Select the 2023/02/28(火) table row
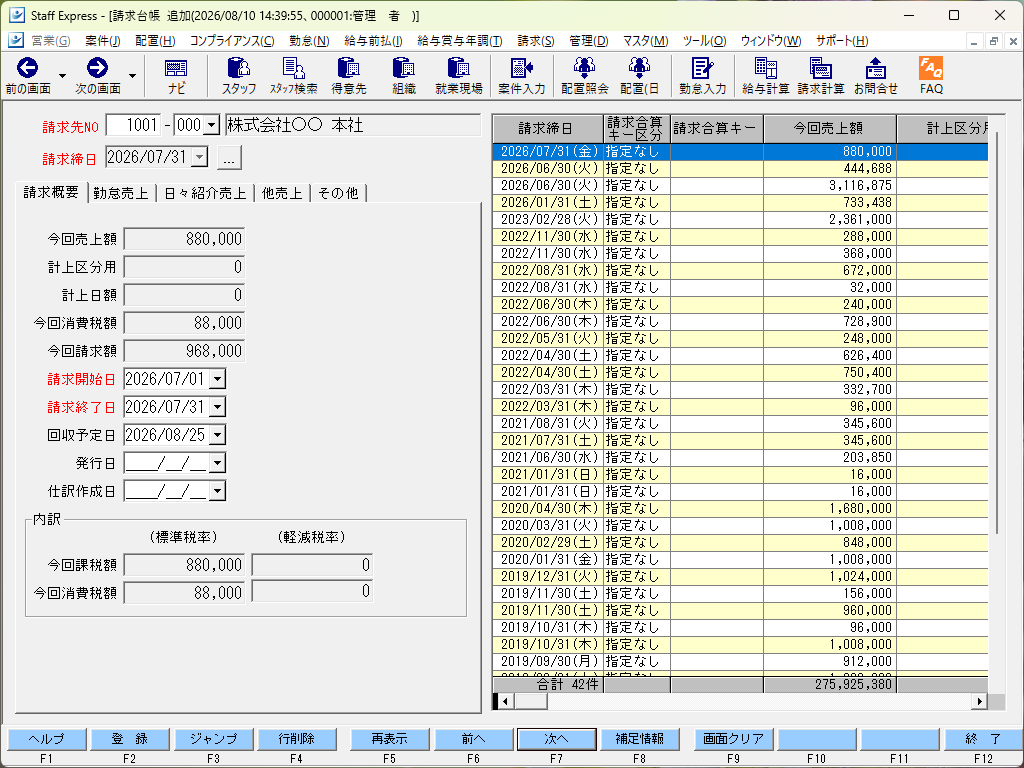This screenshot has width=1024, height=768. pos(740,219)
